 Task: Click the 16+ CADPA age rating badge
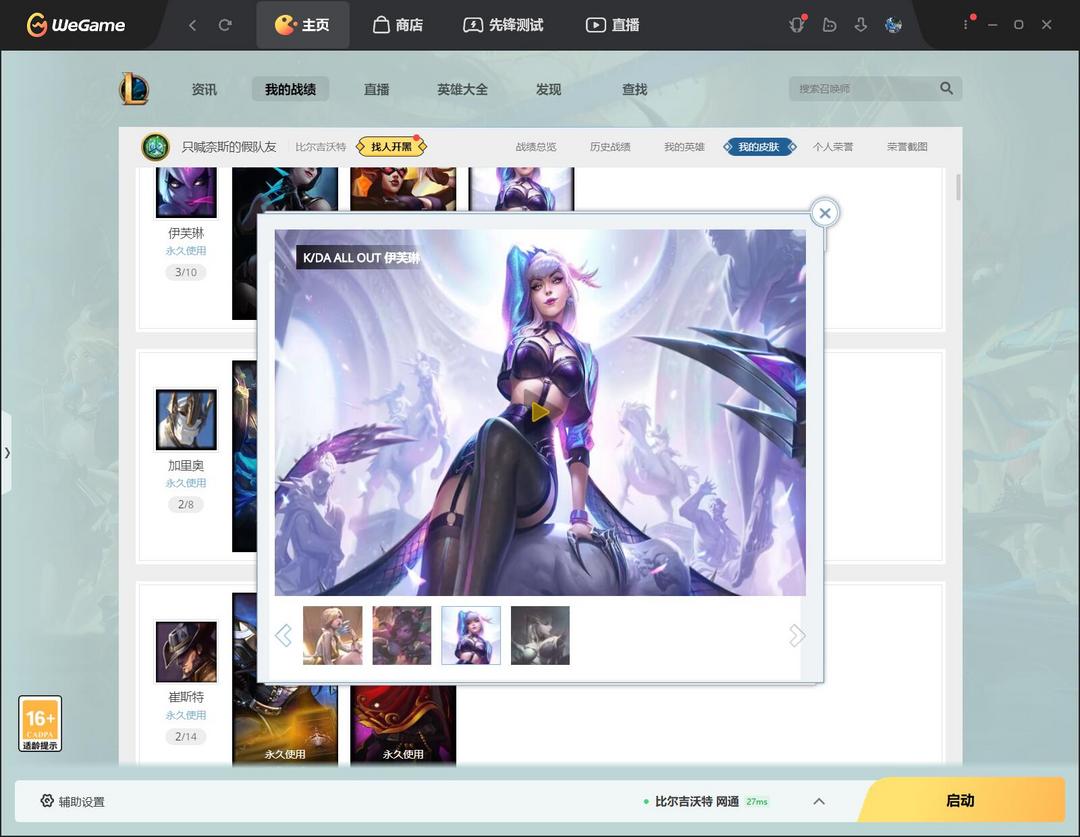click(x=40, y=723)
